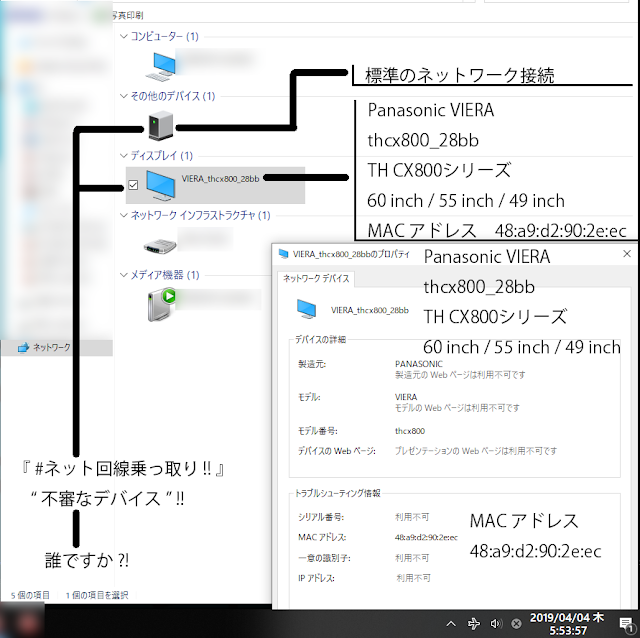The height and width of the screenshot is (638, 640).
Task: Open the Action Center notification icon
Action: [x=625, y=624]
